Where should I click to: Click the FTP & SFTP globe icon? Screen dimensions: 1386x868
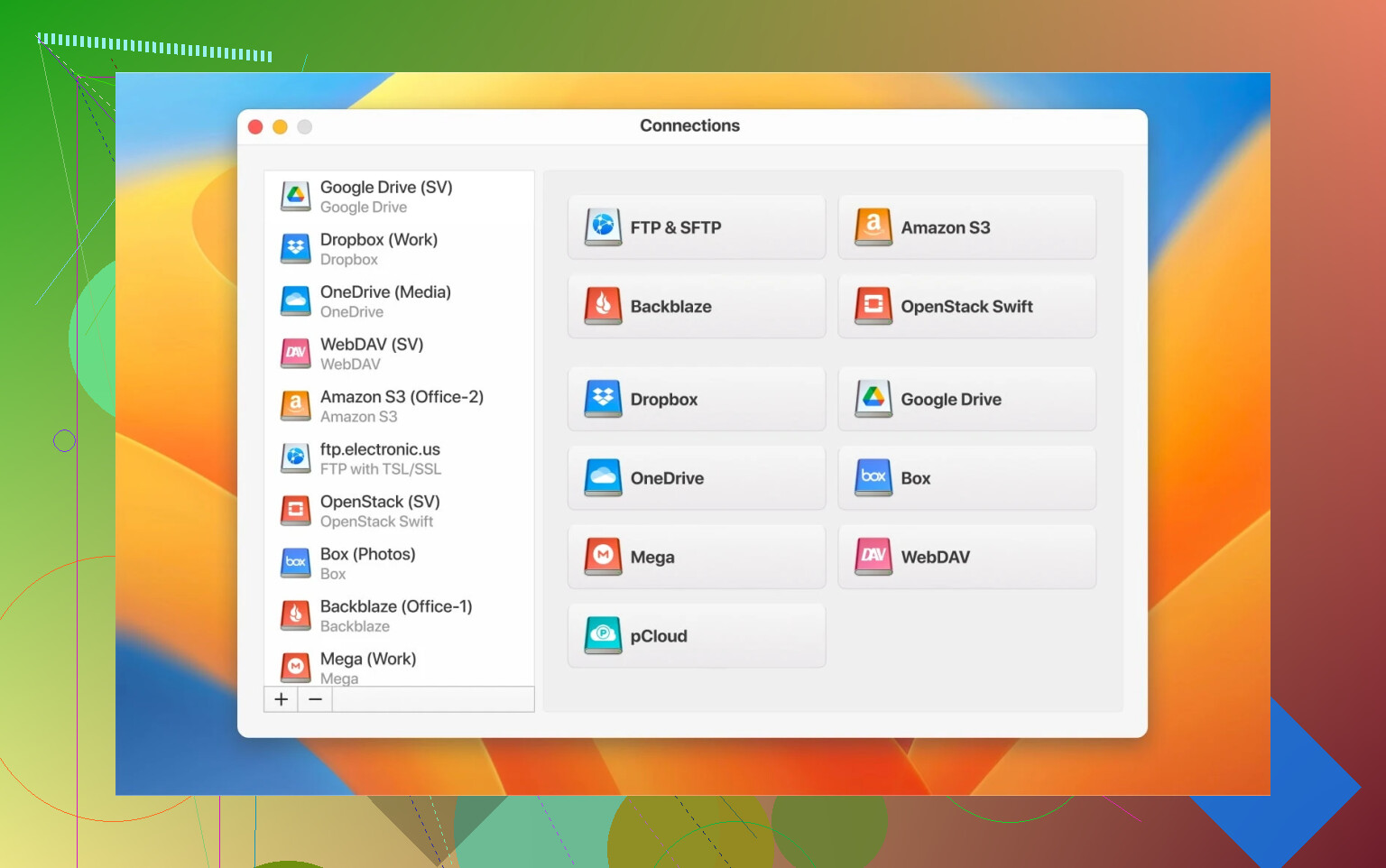603,227
